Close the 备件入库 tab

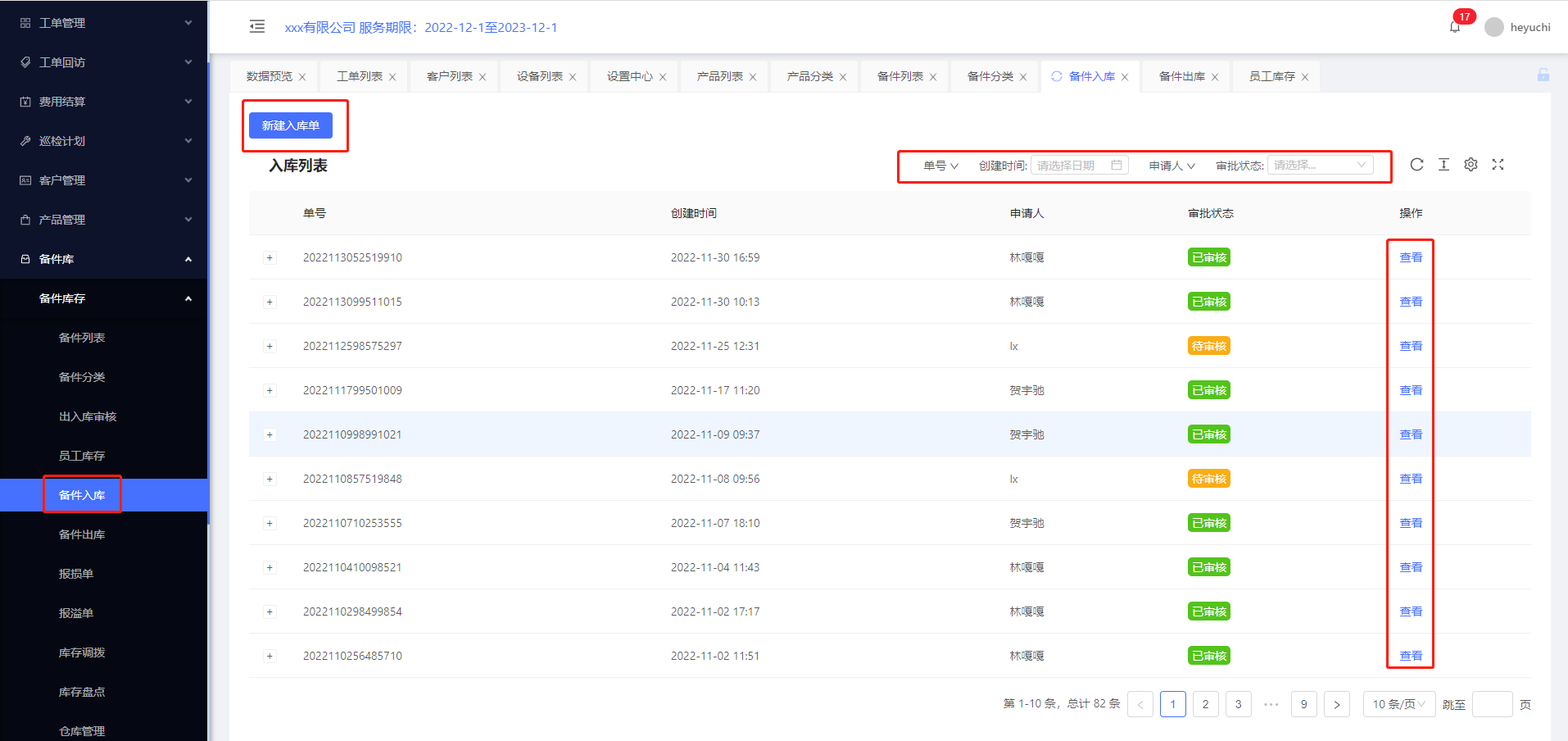click(1125, 77)
